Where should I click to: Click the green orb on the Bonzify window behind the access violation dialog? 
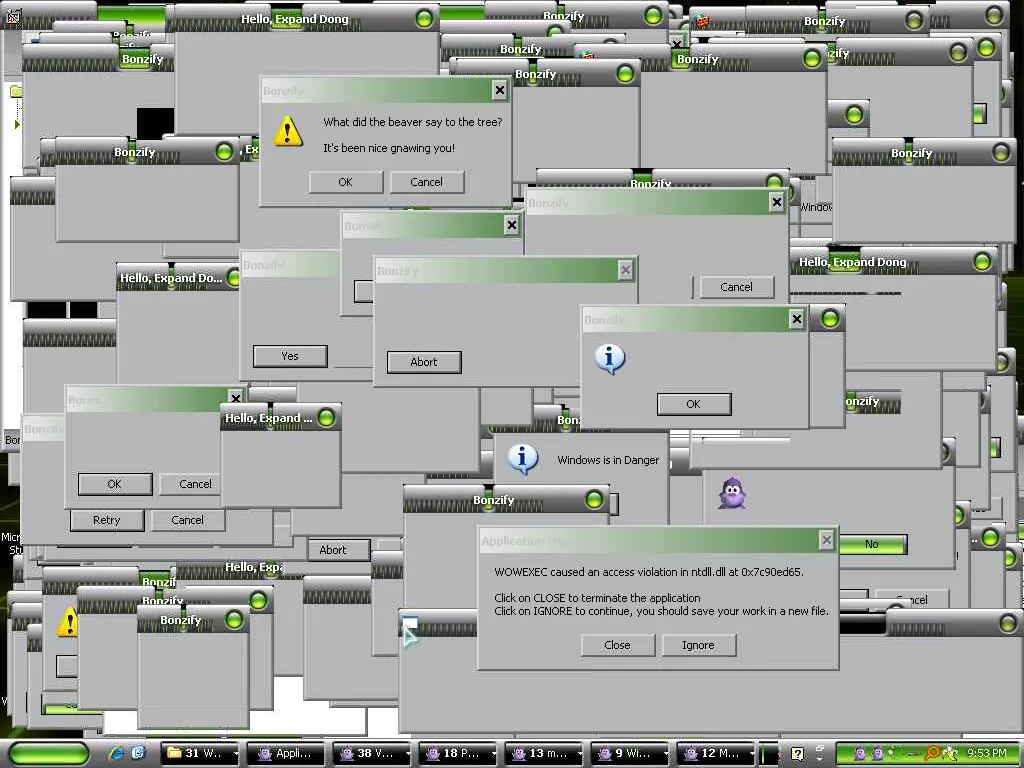click(594, 500)
